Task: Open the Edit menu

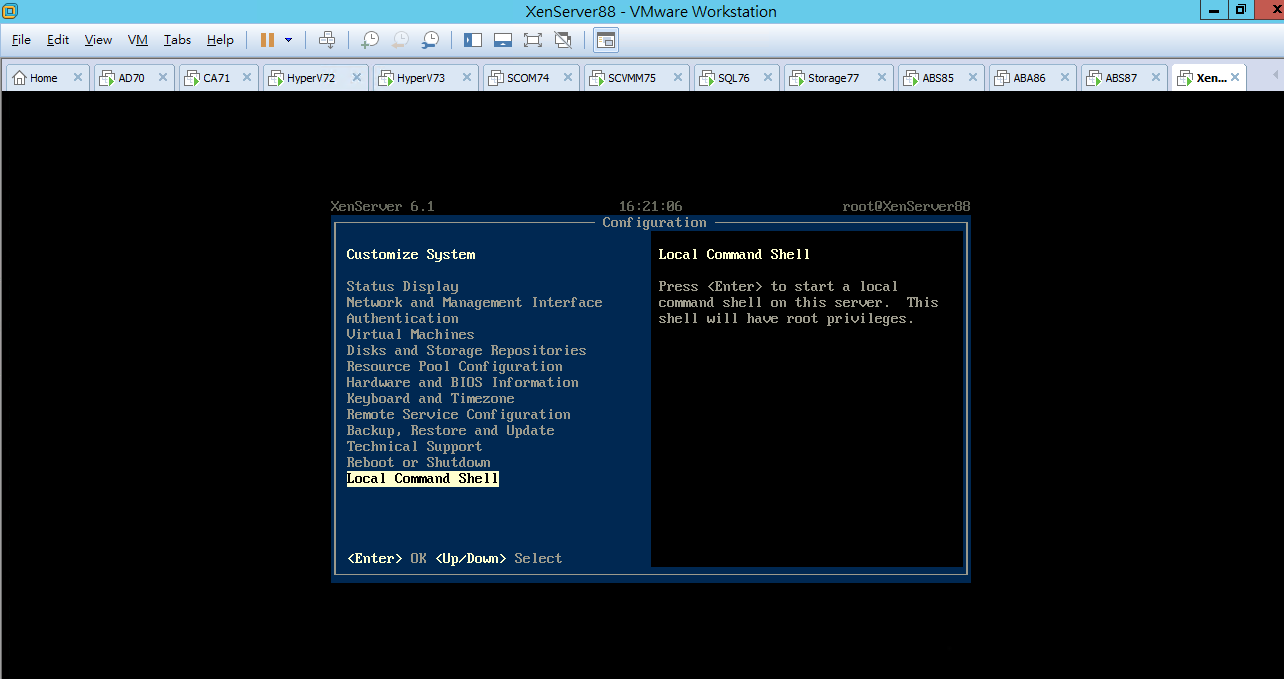Action: pyautogui.click(x=58, y=40)
